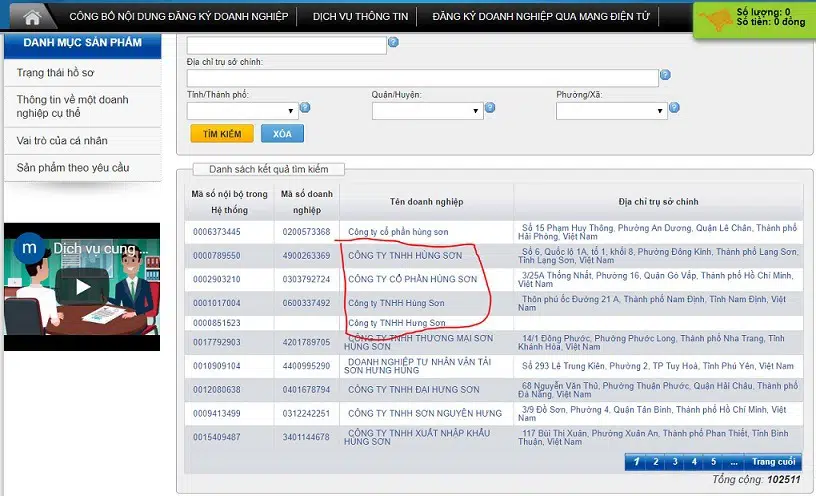Image resolution: width=816 pixels, height=496 pixels.
Task: Select Trạng thái hồ sơ in sidebar
Action: tap(55, 73)
